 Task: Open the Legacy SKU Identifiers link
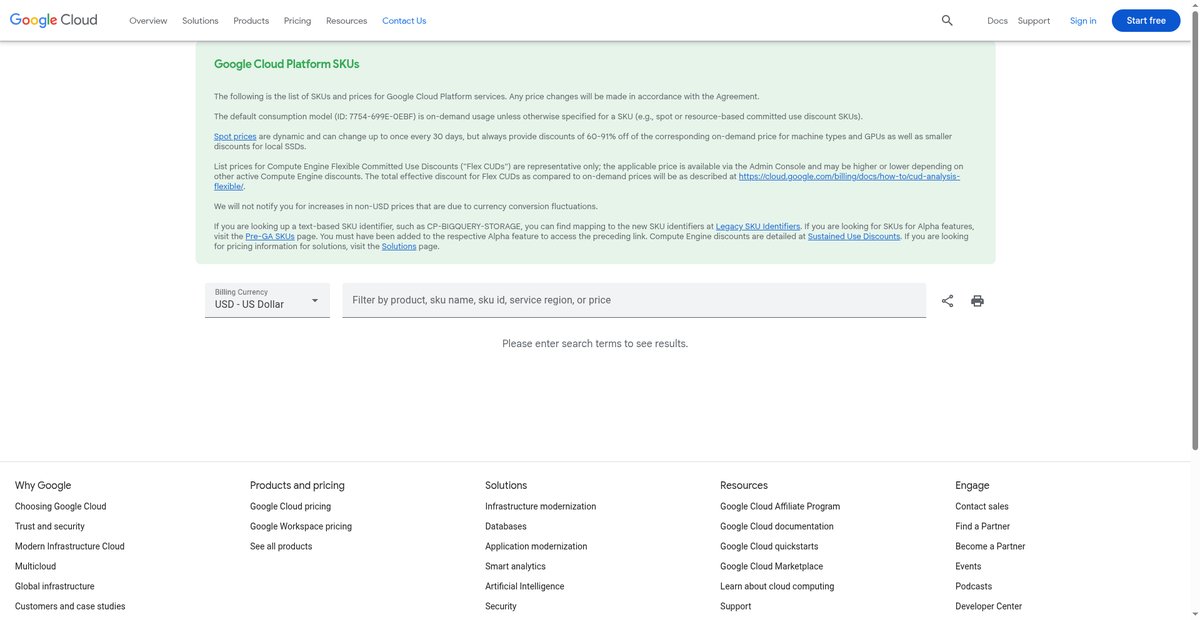coord(758,226)
